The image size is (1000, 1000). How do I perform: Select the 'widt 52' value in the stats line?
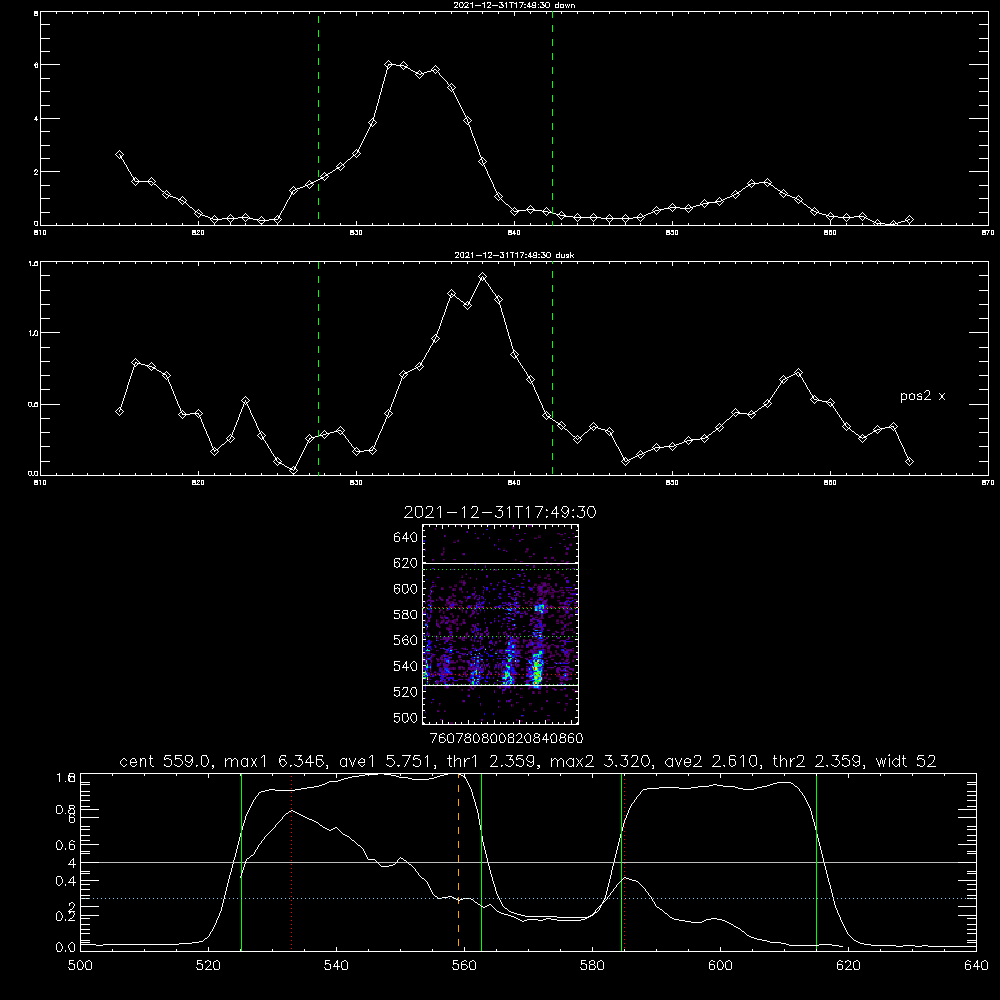[x=906, y=761]
